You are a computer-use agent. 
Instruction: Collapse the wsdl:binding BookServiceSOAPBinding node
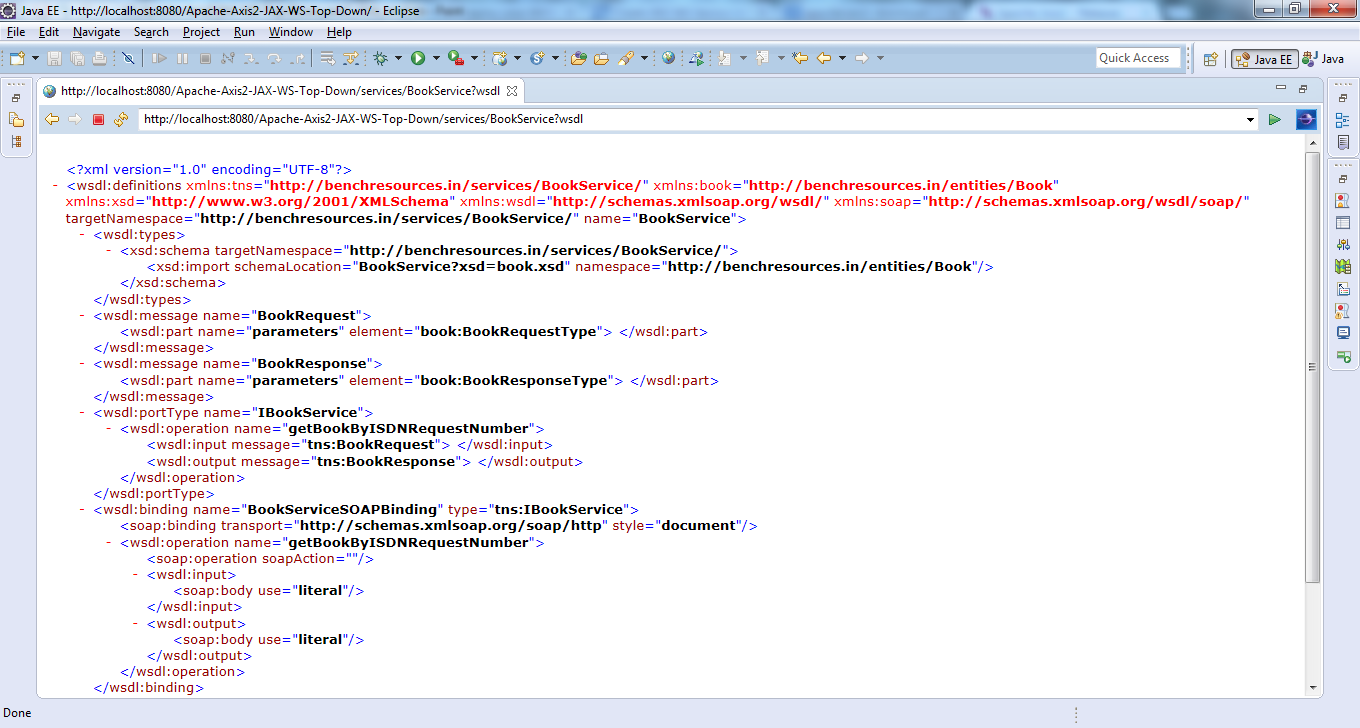pos(83,509)
